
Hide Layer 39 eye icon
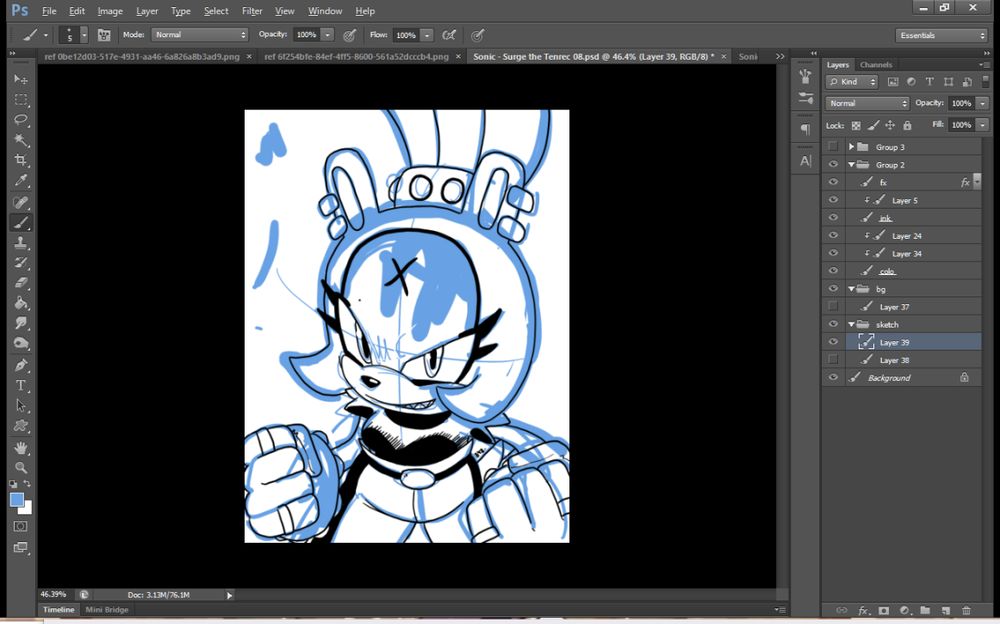coord(833,343)
